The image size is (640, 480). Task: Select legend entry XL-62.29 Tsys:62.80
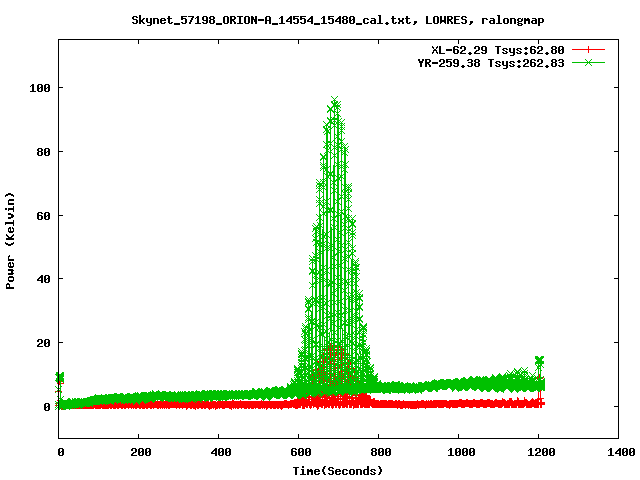coord(498,50)
